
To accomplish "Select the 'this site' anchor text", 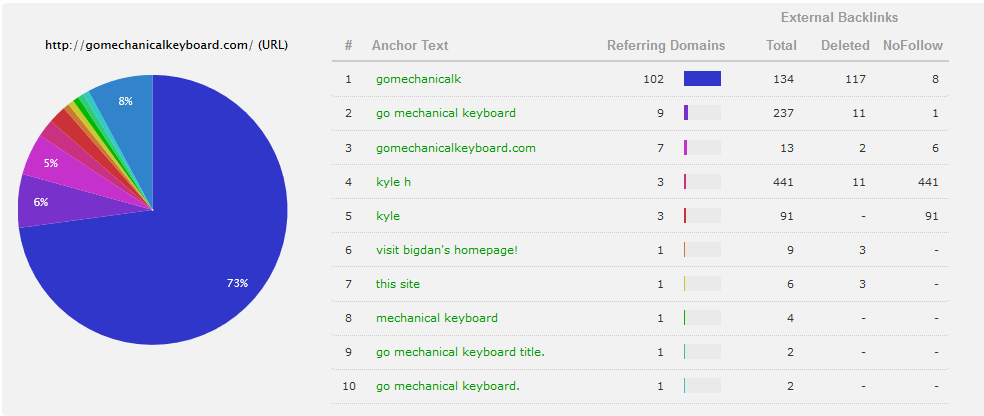I will [x=398, y=284].
